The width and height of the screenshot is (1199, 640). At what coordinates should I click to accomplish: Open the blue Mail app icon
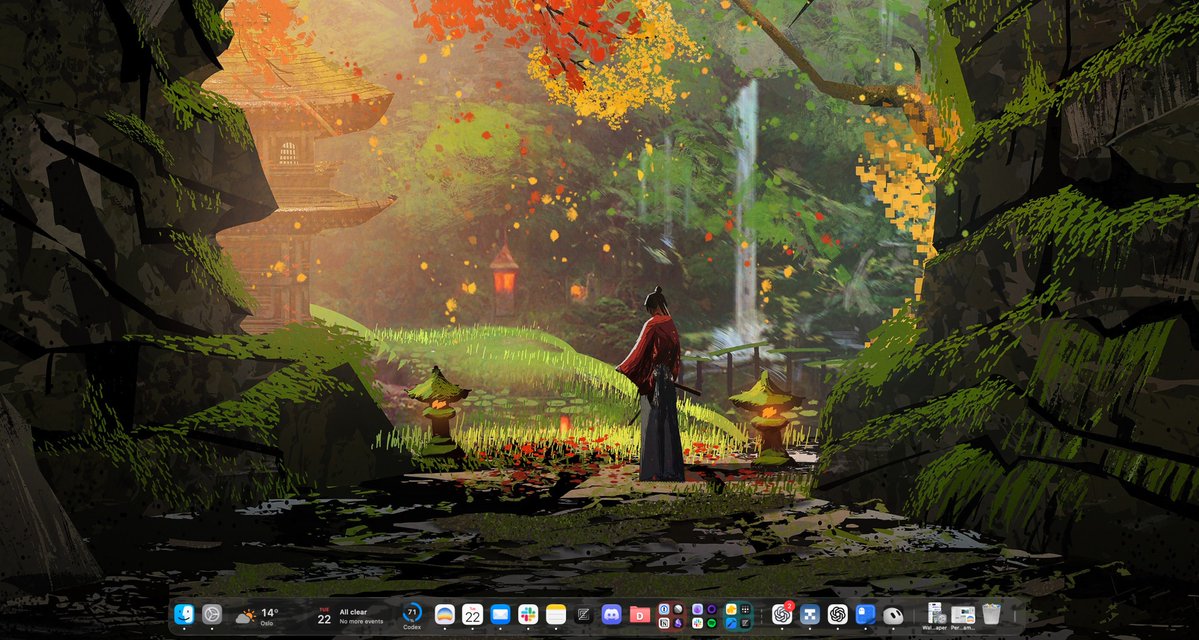click(500, 614)
